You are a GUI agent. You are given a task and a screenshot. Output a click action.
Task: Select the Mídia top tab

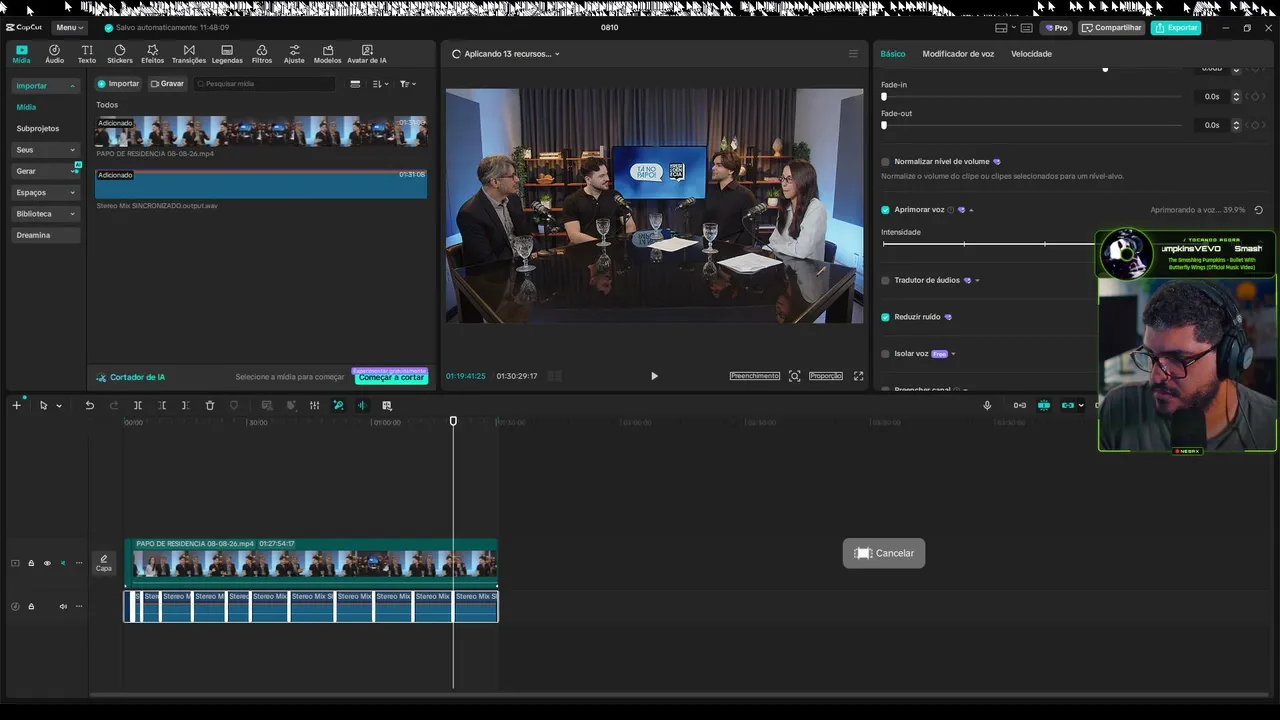(21, 54)
